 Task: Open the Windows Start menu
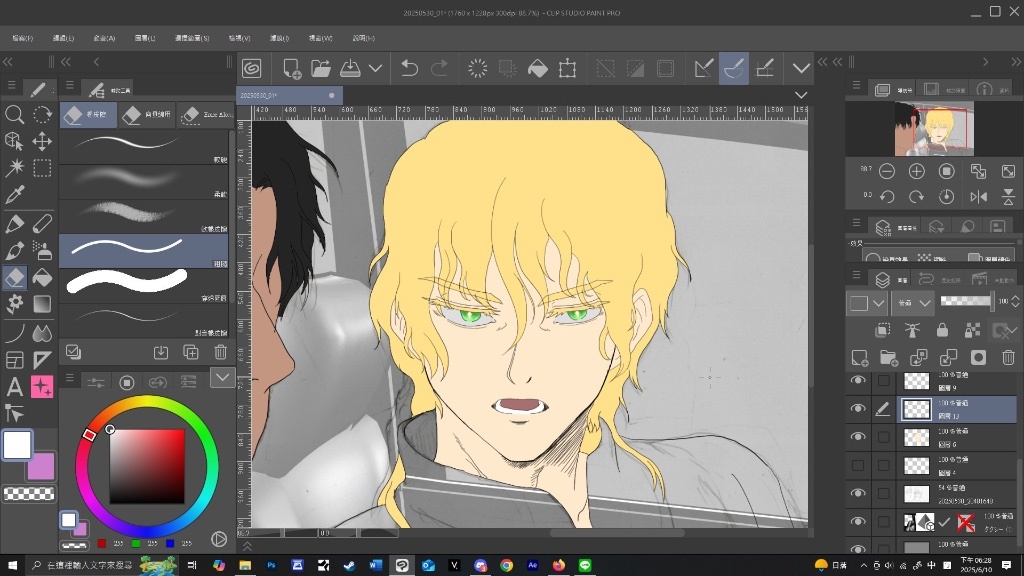coord(12,565)
